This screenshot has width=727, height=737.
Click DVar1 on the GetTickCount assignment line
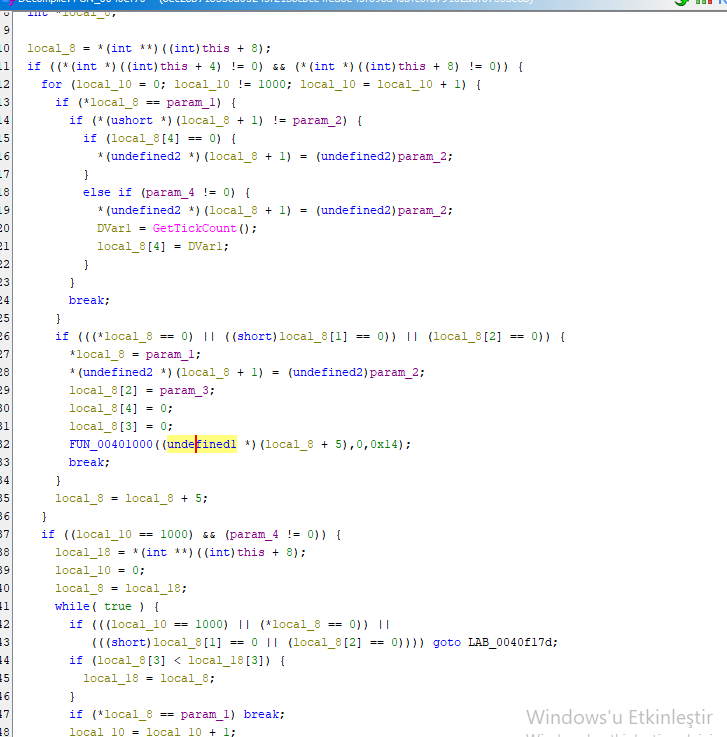(114, 228)
